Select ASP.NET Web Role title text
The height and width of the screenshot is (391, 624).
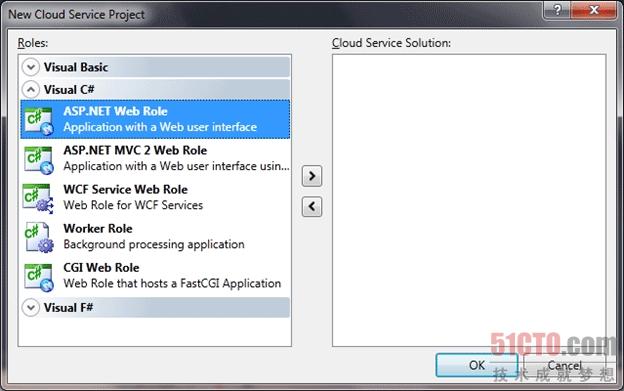click(x=115, y=111)
